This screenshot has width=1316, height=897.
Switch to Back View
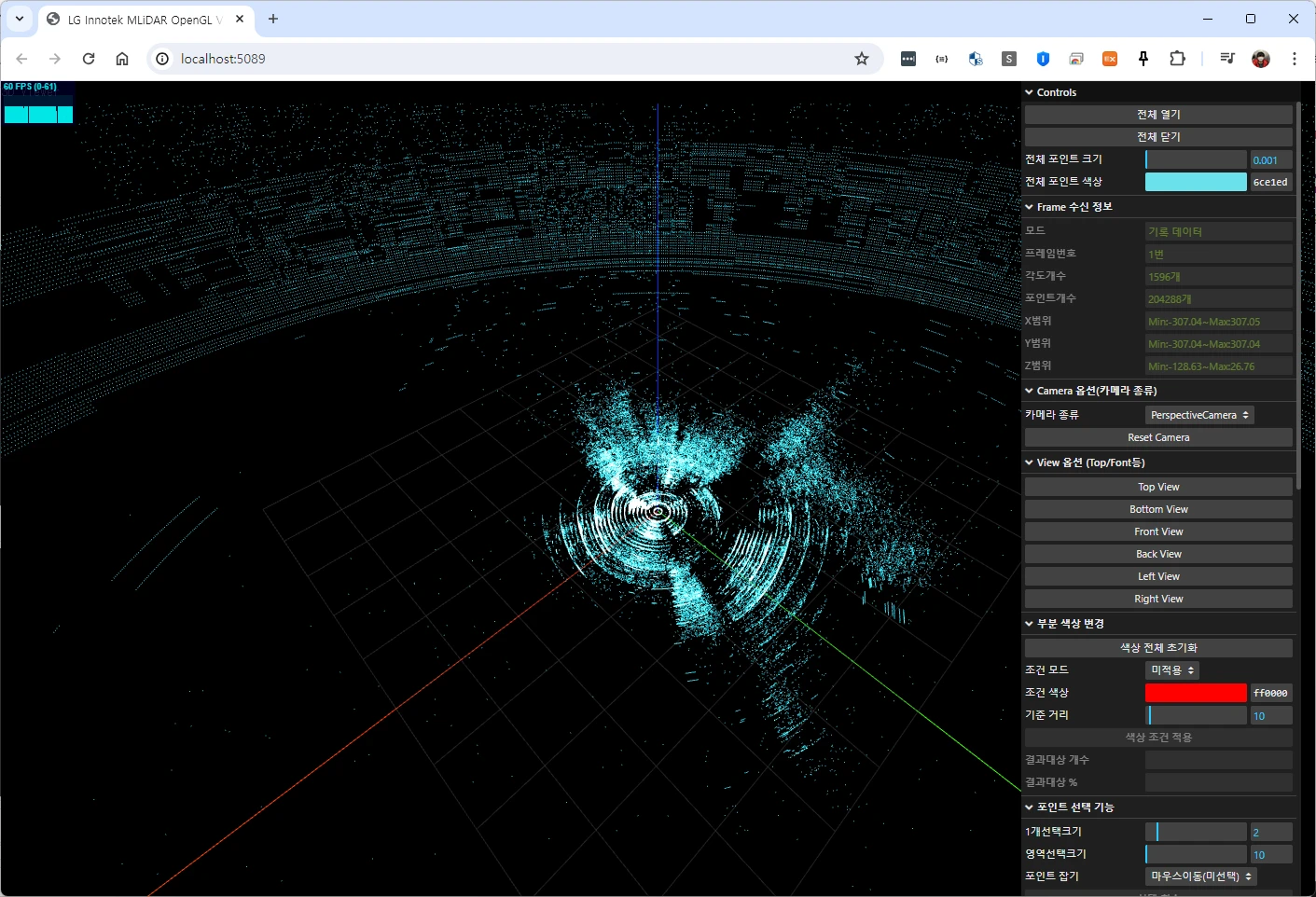(1158, 554)
